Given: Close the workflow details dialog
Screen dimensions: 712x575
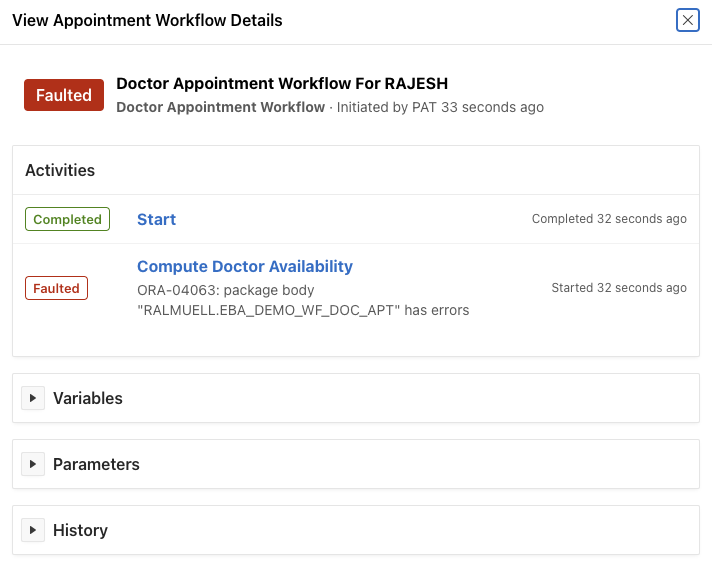Looking at the screenshot, I should tap(687, 20).
